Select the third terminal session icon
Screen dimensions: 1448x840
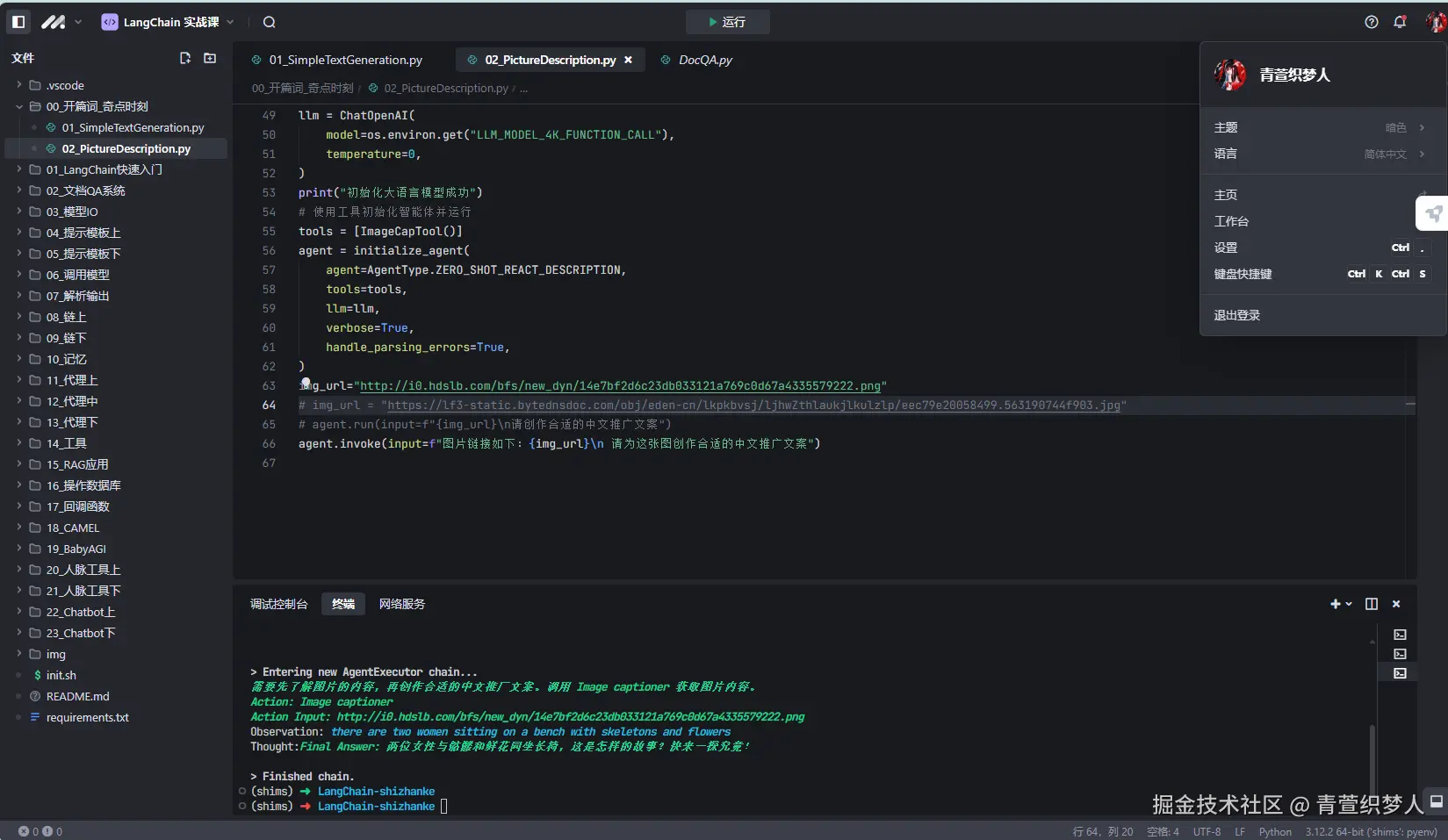coord(1400,673)
